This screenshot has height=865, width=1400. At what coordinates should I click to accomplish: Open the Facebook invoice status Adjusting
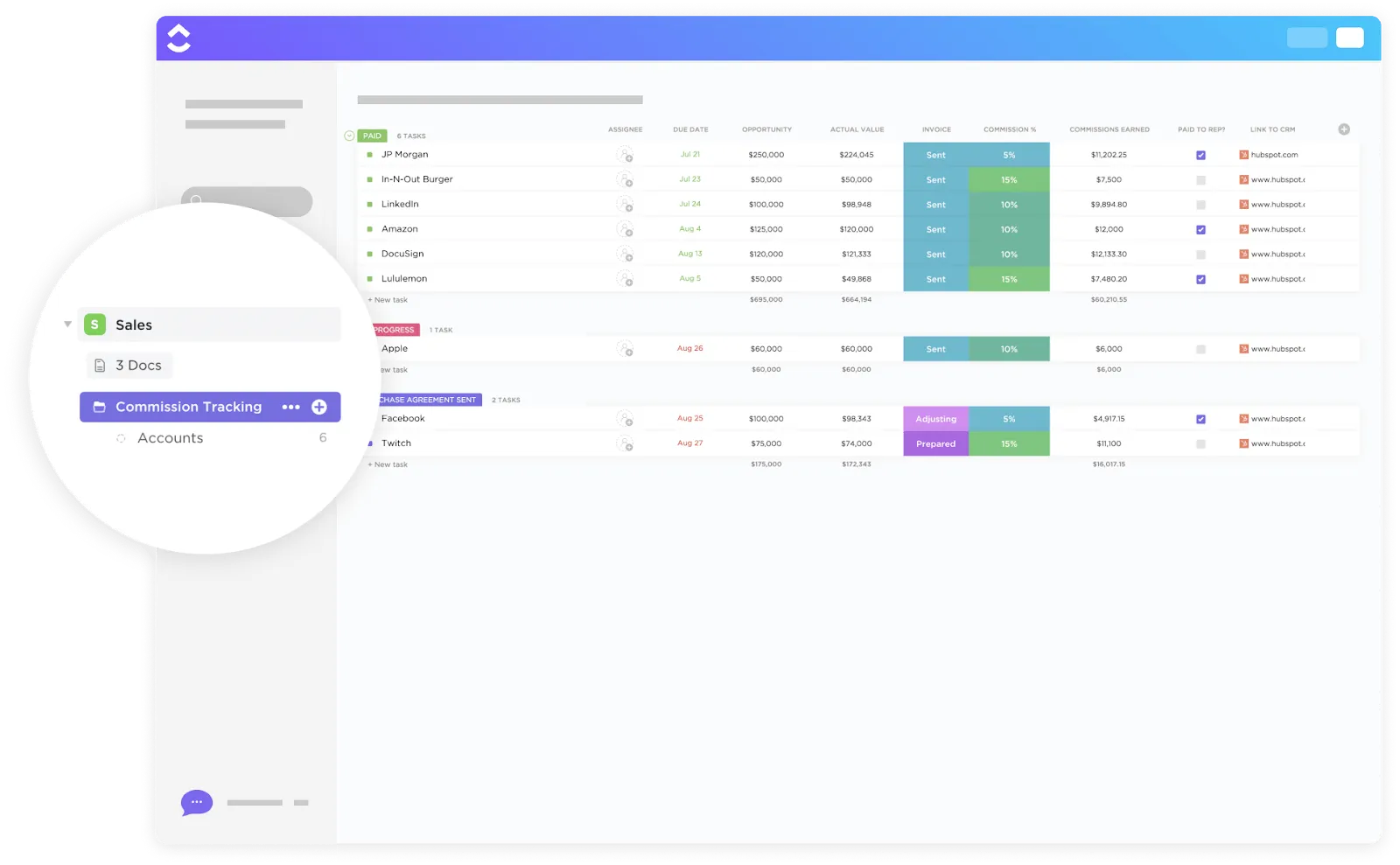pyautogui.click(x=935, y=419)
